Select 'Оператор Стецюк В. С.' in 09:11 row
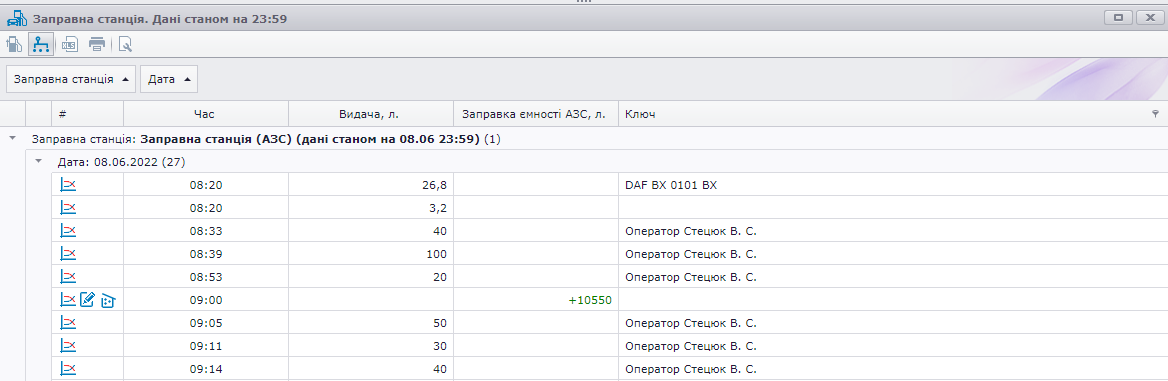 (x=691, y=347)
